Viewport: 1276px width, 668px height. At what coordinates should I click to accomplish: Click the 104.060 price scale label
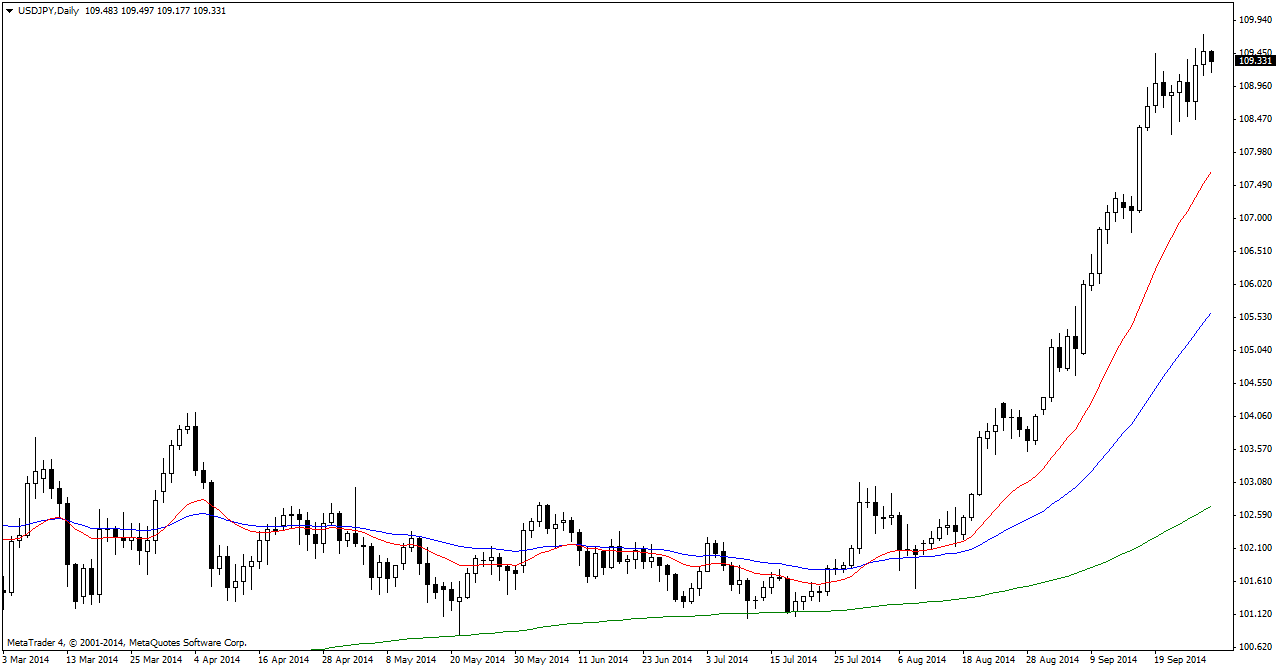(x=1254, y=416)
